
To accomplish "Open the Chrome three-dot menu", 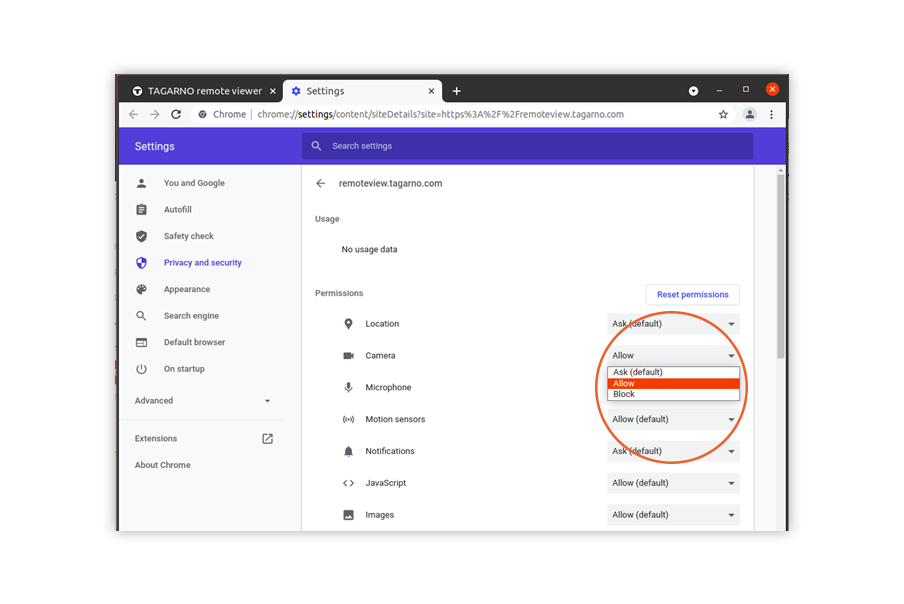I will (x=772, y=114).
